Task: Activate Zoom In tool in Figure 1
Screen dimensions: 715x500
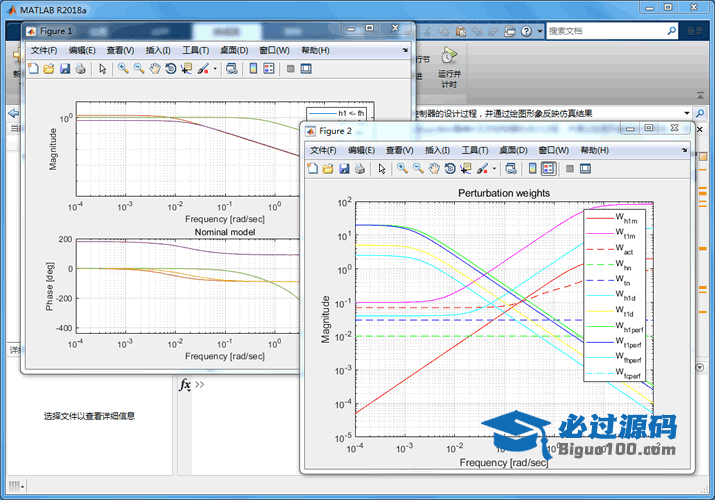Action: 123,69
